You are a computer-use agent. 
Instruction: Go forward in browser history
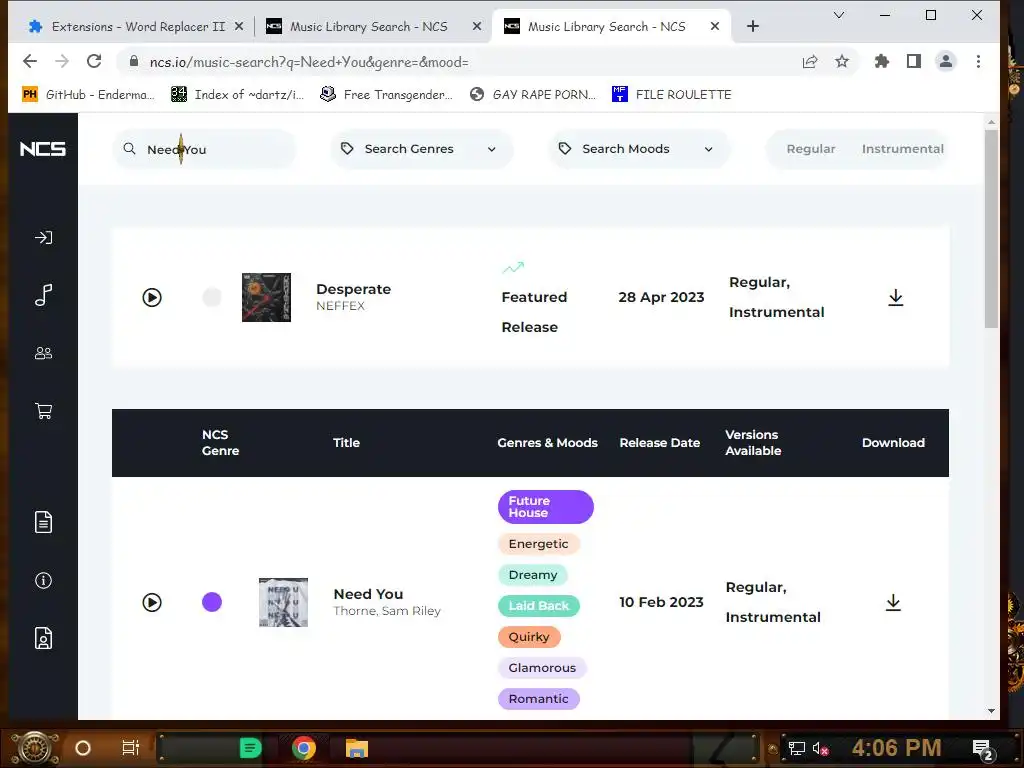62,61
